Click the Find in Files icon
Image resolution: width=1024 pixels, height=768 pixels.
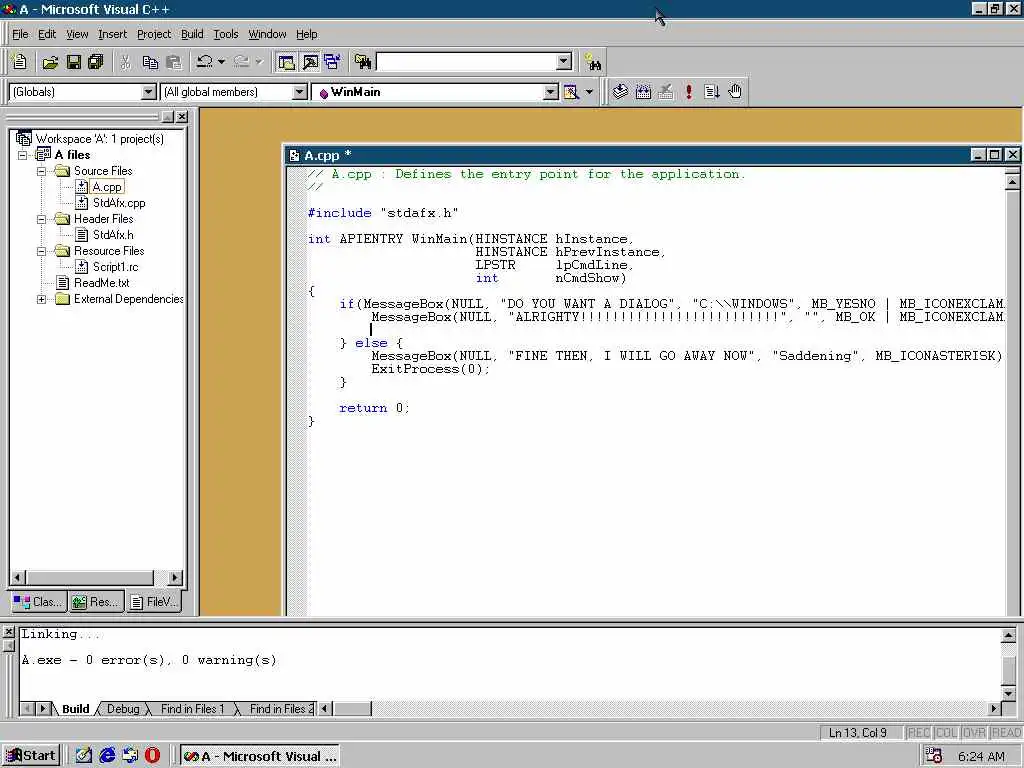(363, 62)
